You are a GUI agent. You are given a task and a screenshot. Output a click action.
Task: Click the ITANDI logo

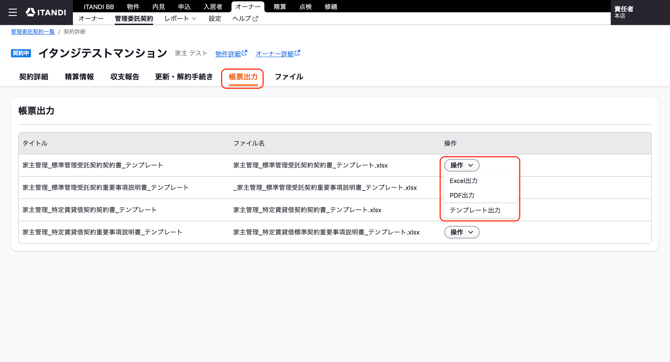pyautogui.click(x=46, y=12)
